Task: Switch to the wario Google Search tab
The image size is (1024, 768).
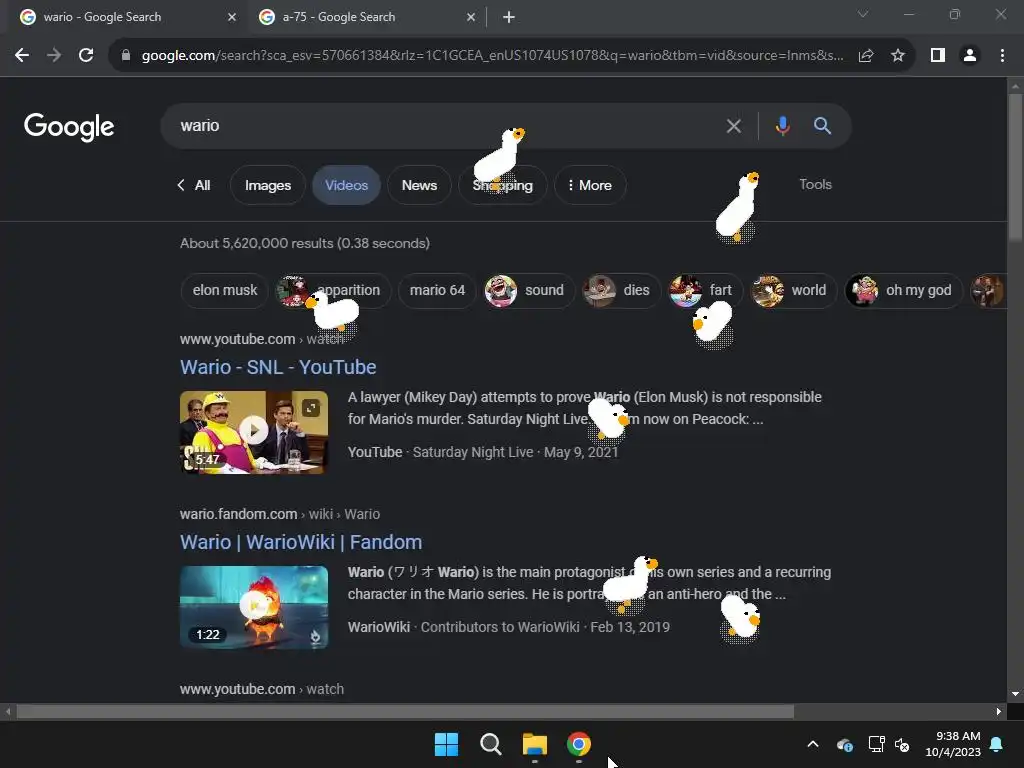Action: click(124, 17)
